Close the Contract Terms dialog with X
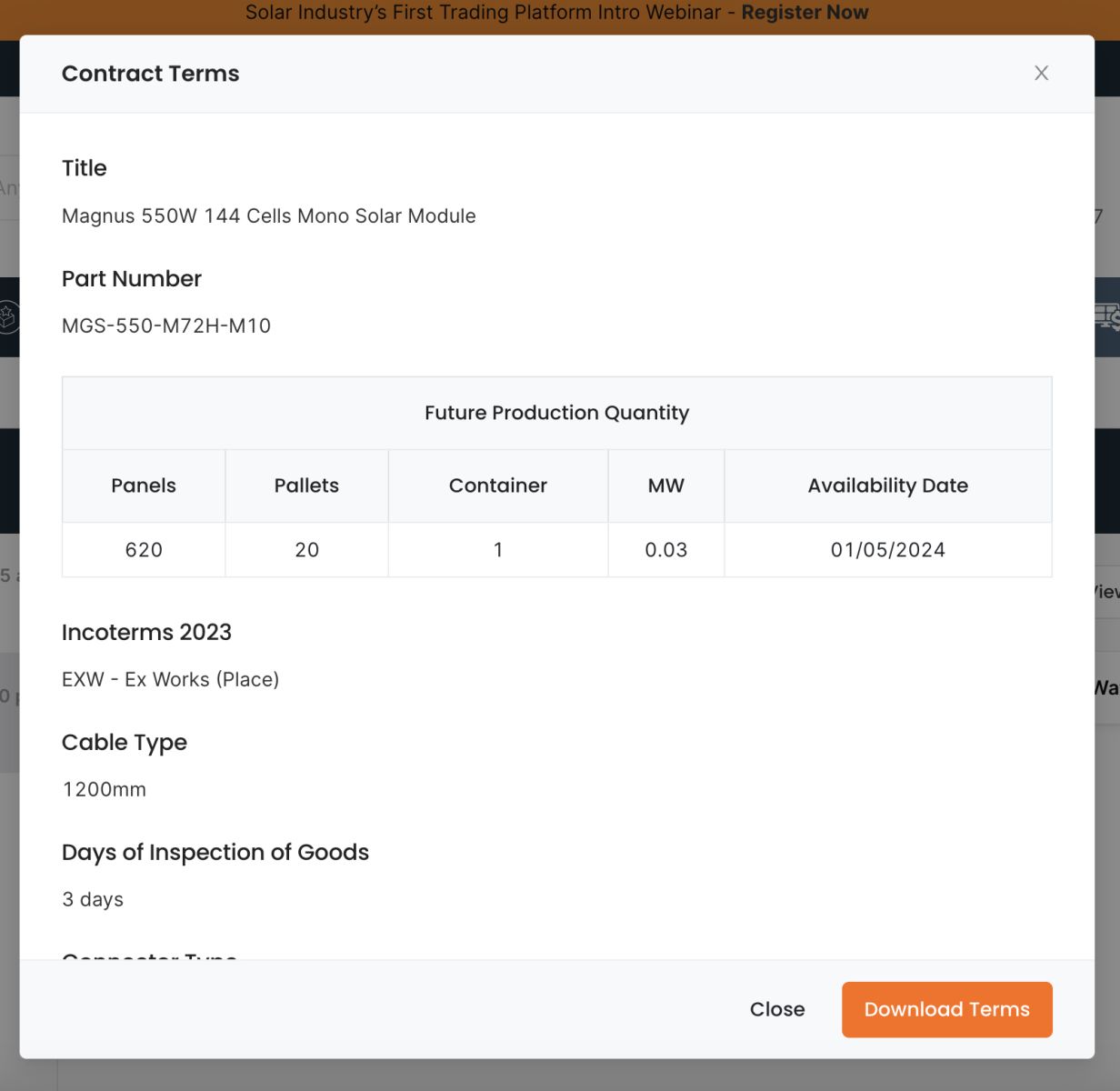1120x1091 pixels. click(1042, 74)
